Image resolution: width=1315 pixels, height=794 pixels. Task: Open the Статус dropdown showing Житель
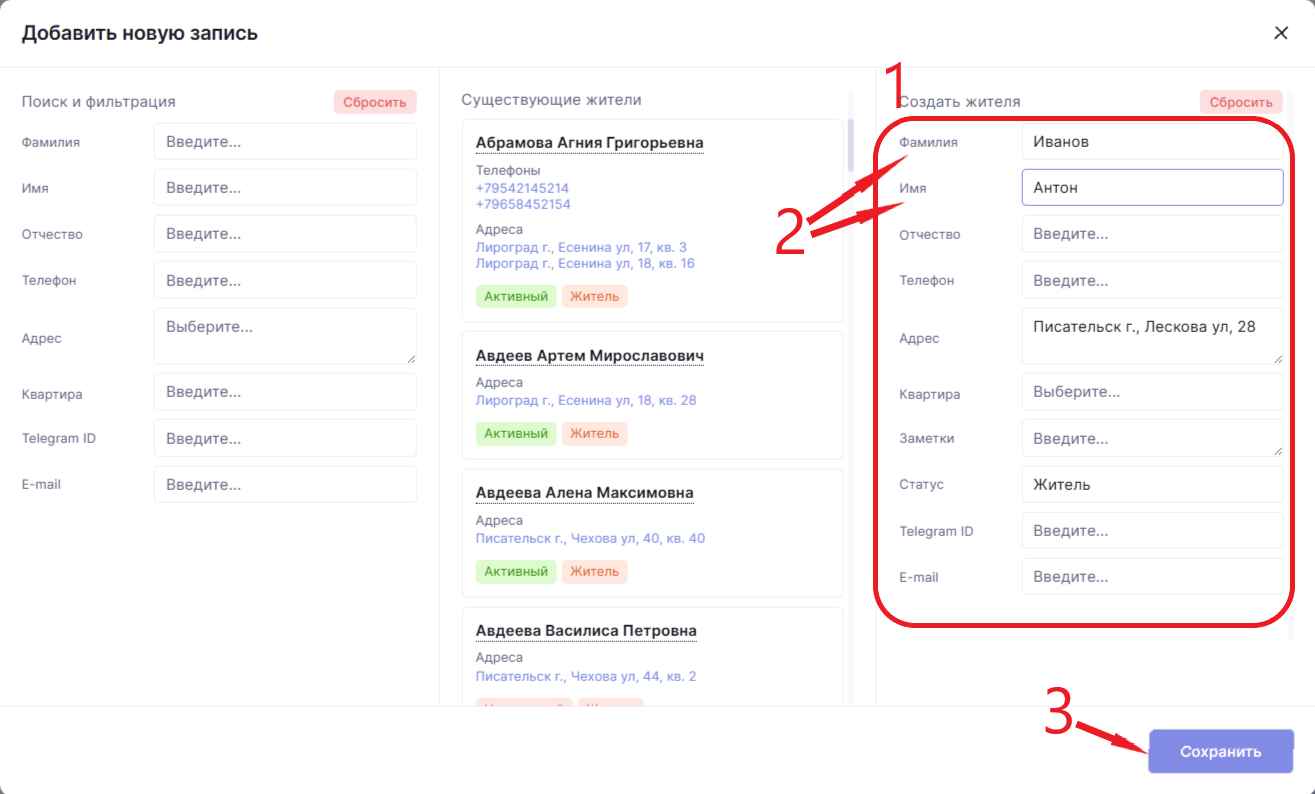coord(1151,485)
